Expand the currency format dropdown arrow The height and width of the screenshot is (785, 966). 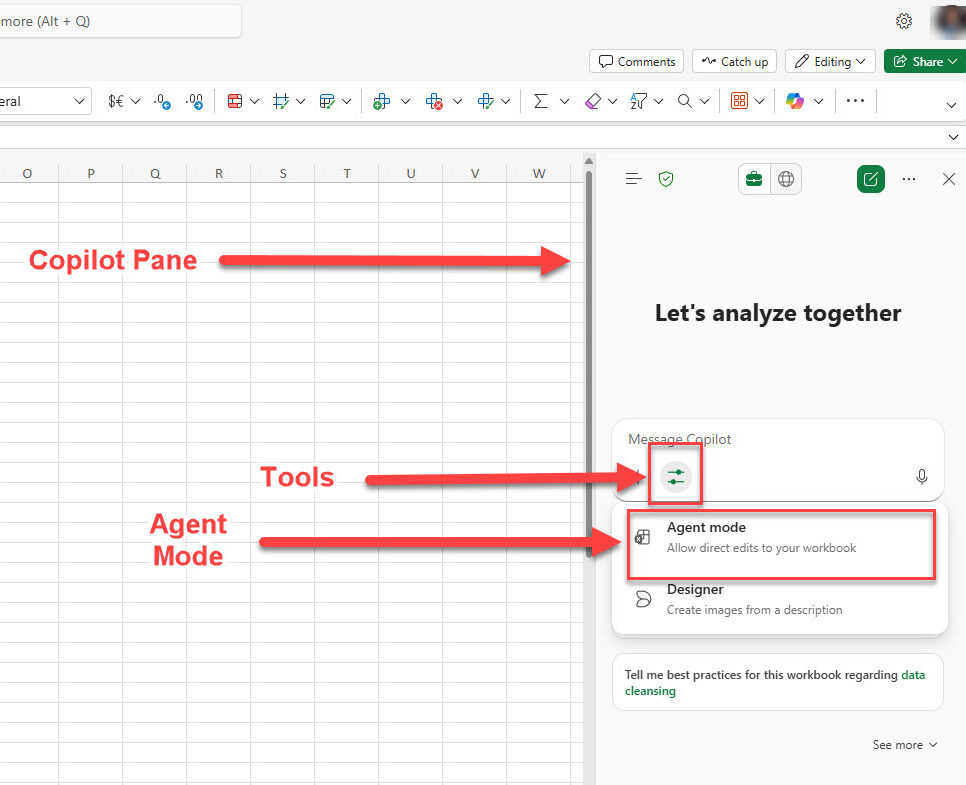(136, 101)
